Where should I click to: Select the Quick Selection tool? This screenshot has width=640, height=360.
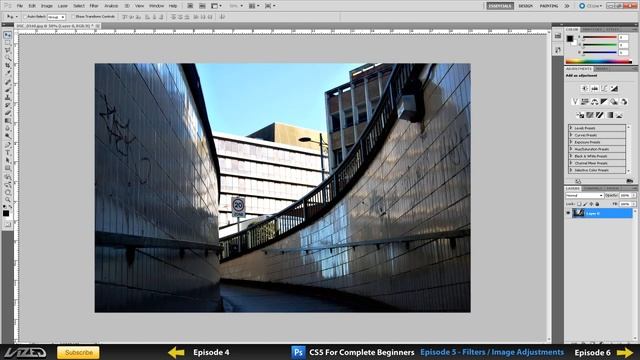8,58
